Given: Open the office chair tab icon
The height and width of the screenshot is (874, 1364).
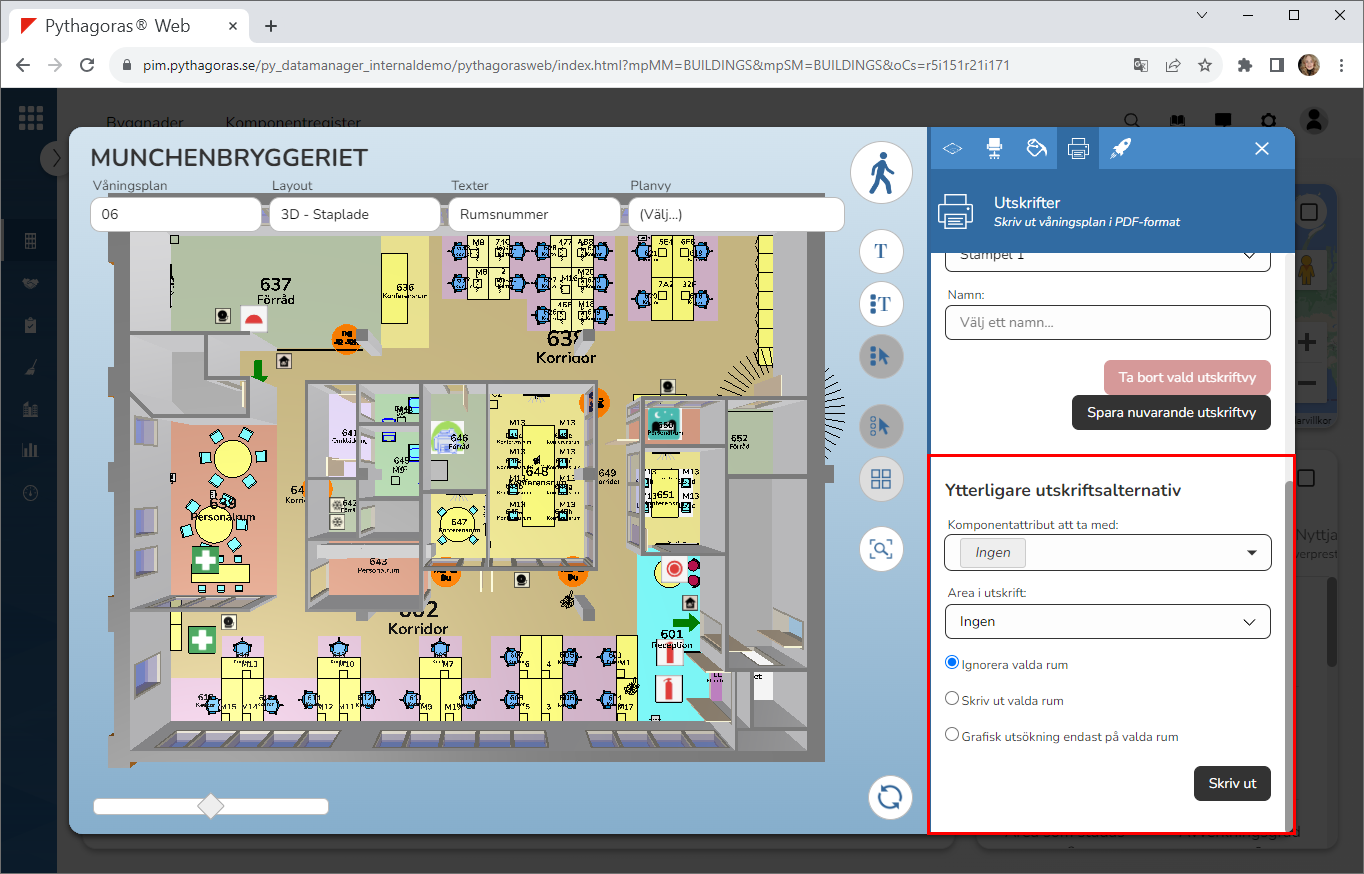Looking at the screenshot, I should pyautogui.click(x=994, y=149).
